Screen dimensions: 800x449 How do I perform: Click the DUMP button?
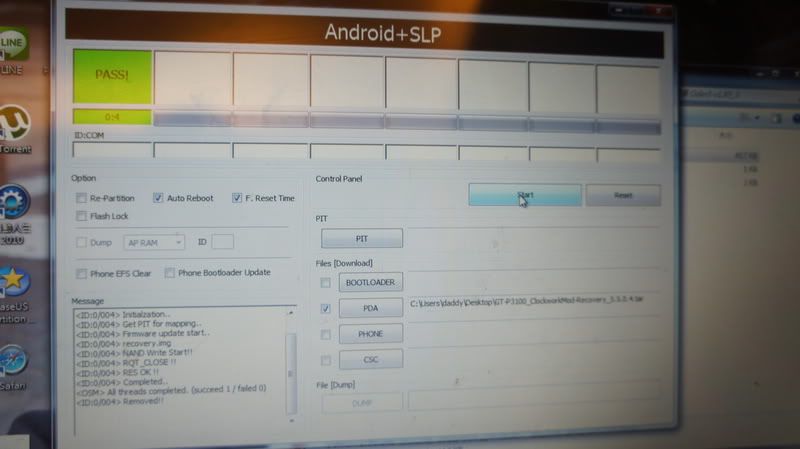point(362,403)
